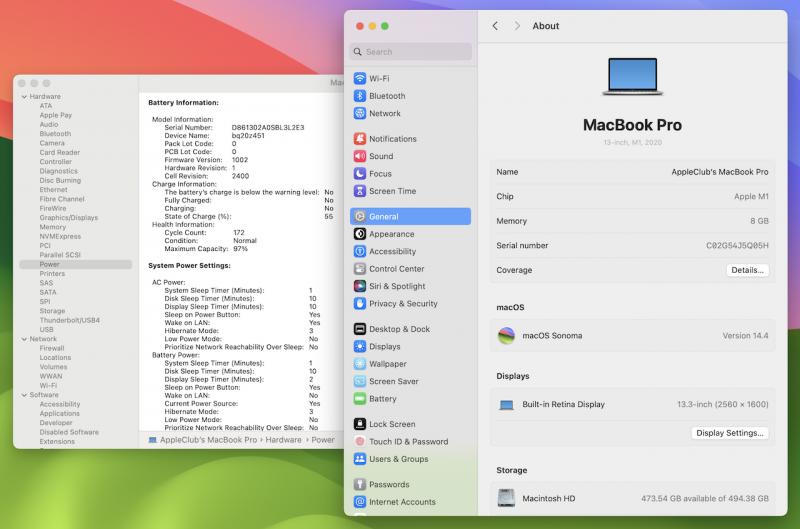Open Wi-Fi settings icon in sidebar

point(360,79)
